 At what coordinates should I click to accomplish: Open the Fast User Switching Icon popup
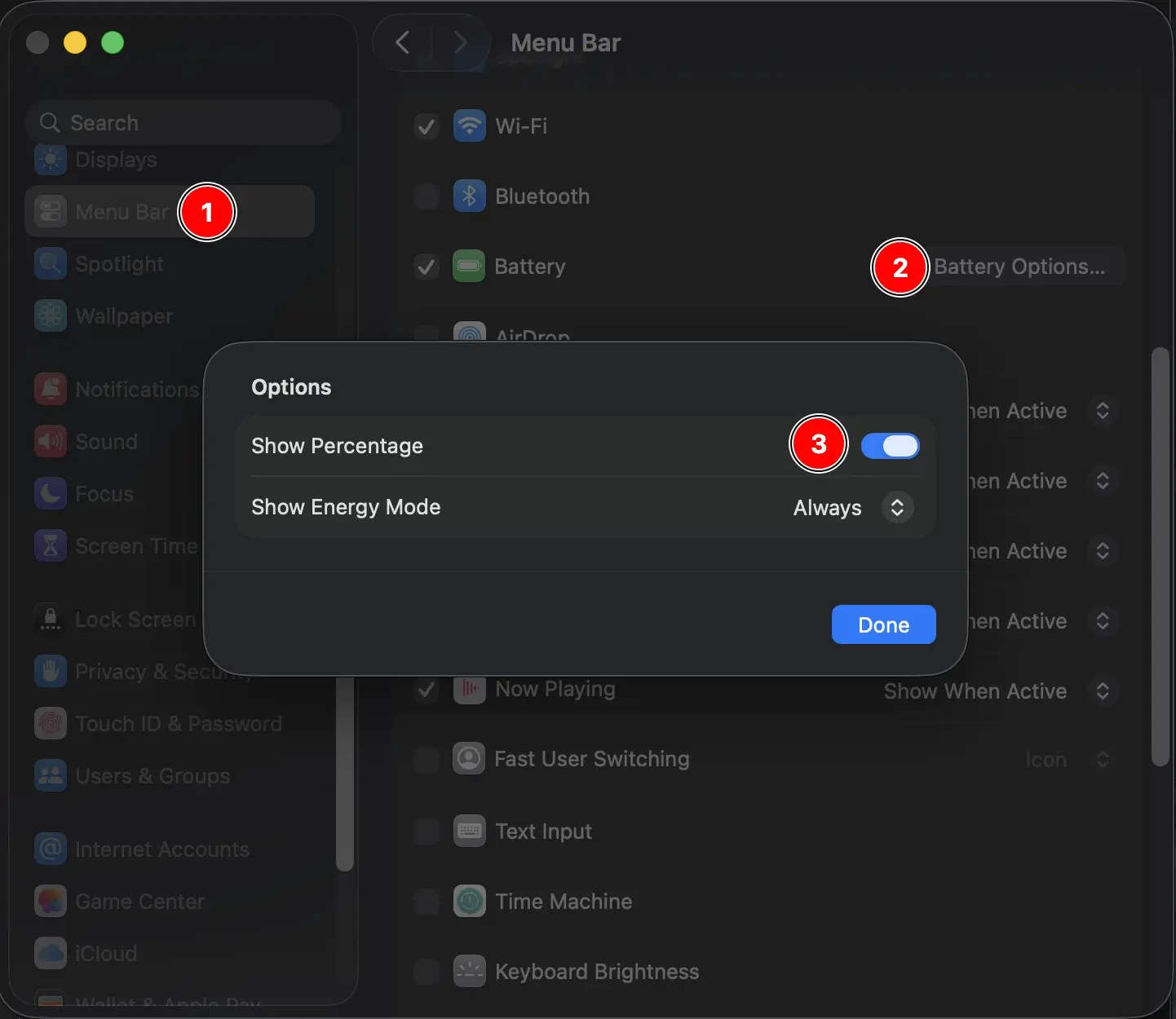pyautogui.click(x=1070, y=760)
